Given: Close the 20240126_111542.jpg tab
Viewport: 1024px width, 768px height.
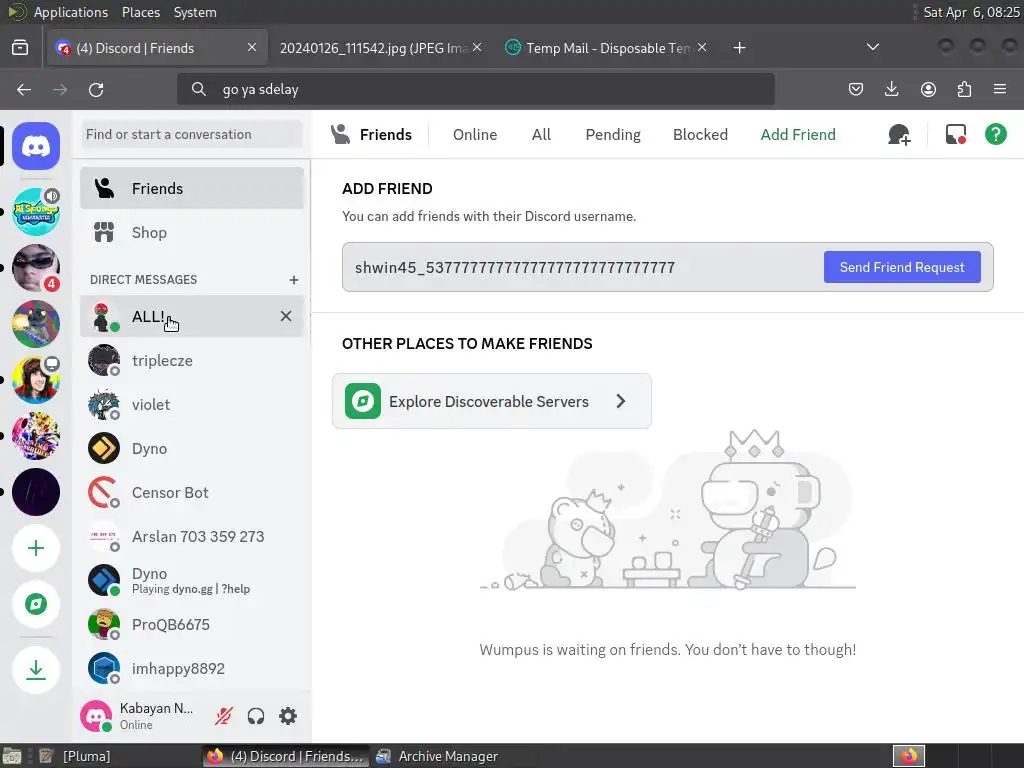Looking at the screenshot, I should pyautogui.click(x=477, y=48).
